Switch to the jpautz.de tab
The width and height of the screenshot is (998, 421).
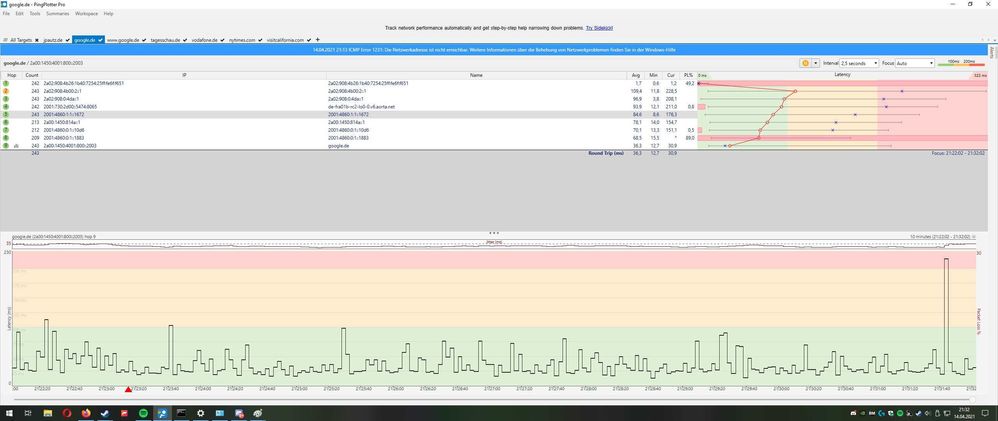53,40
